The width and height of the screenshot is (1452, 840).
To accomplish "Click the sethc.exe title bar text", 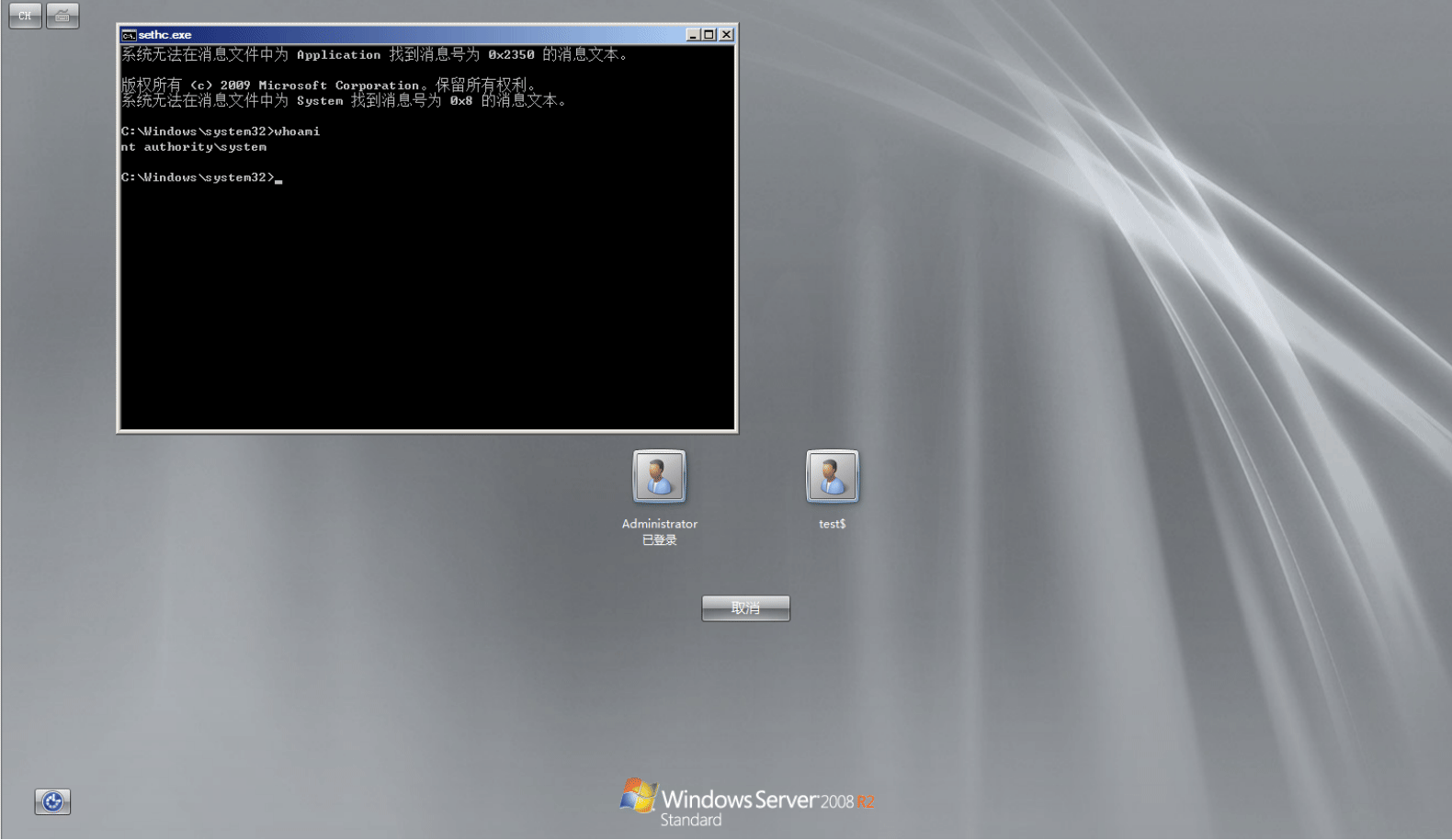I will [165, 35].
